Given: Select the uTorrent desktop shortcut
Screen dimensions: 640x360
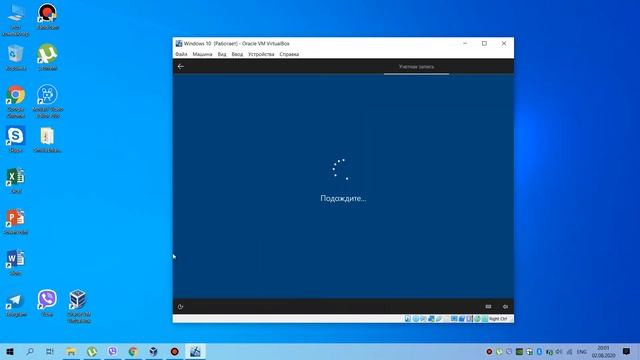Looking at the screenshot, I should tap(47, 57).
